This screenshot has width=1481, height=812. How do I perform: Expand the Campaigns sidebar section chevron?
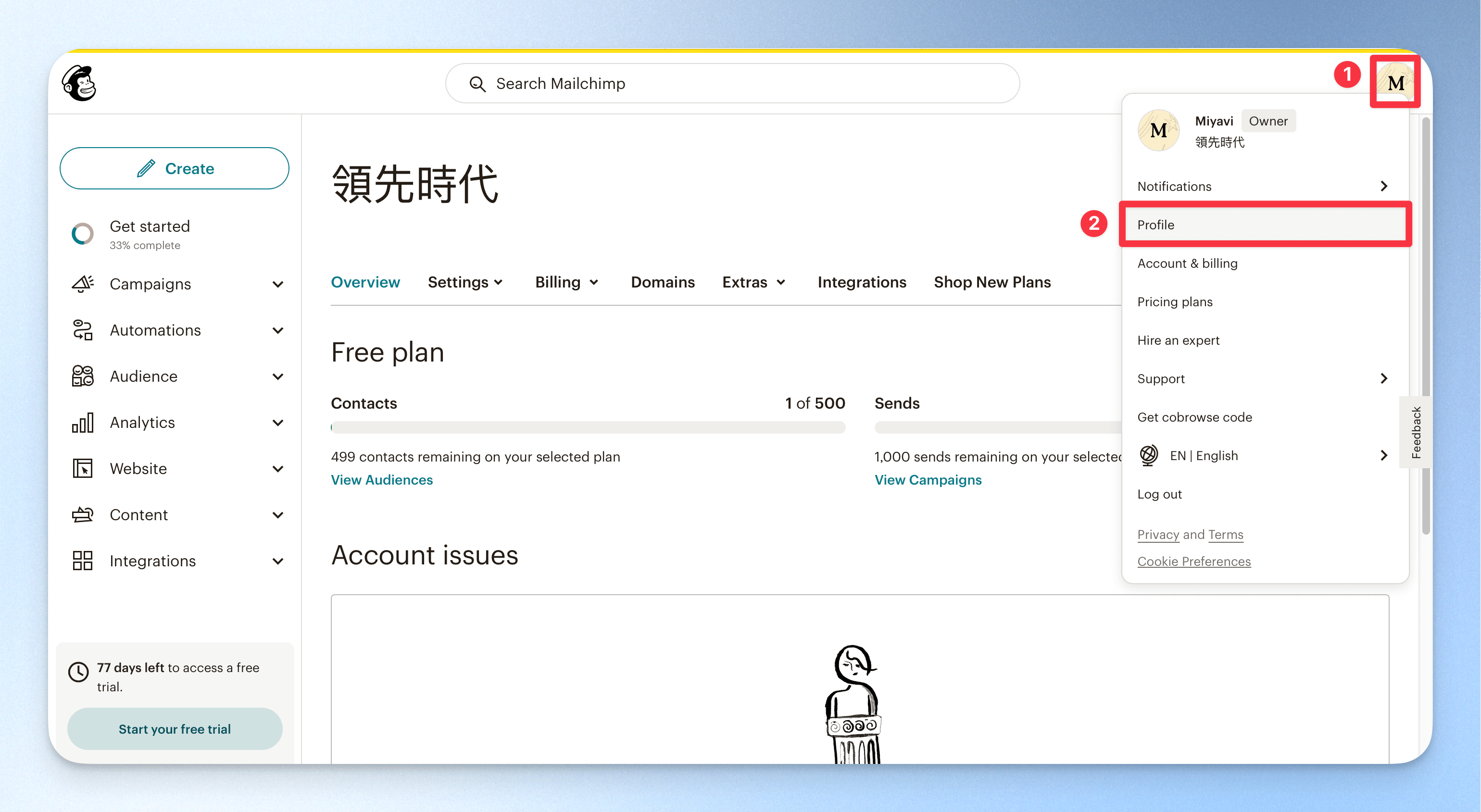coord(278,285)
